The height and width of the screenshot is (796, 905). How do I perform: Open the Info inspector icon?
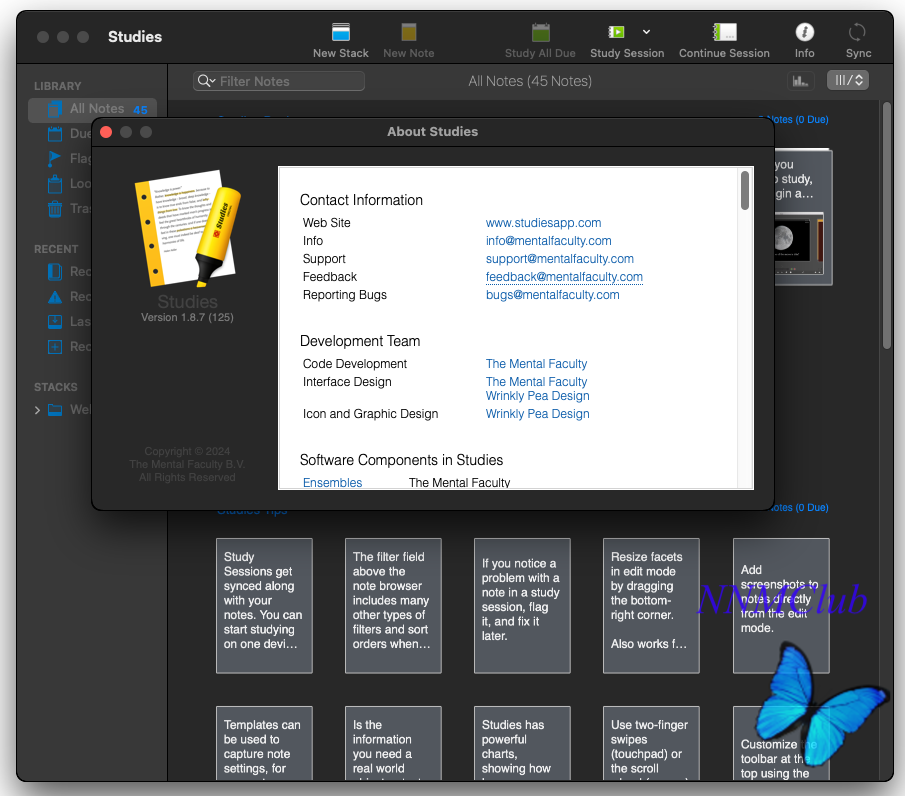coord(805,32)
